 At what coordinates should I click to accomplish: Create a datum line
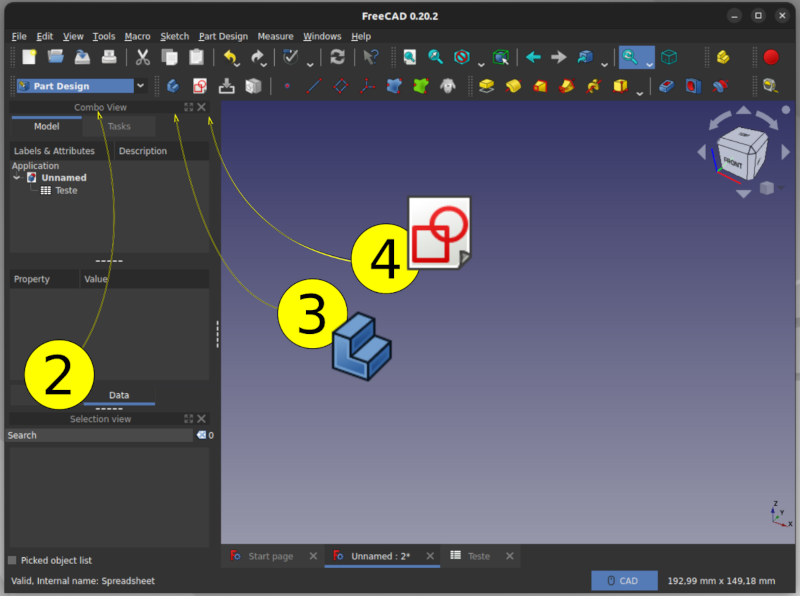[314, 86]
